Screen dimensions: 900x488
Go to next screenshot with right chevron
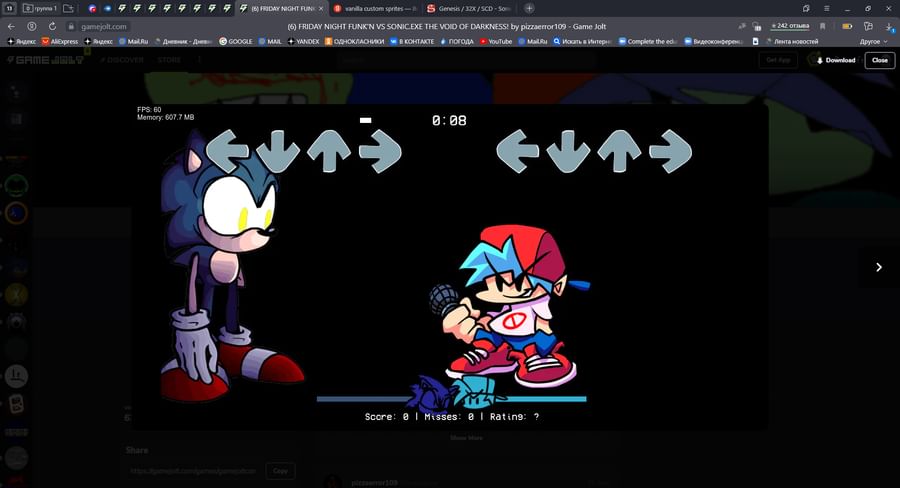point(878,267)
